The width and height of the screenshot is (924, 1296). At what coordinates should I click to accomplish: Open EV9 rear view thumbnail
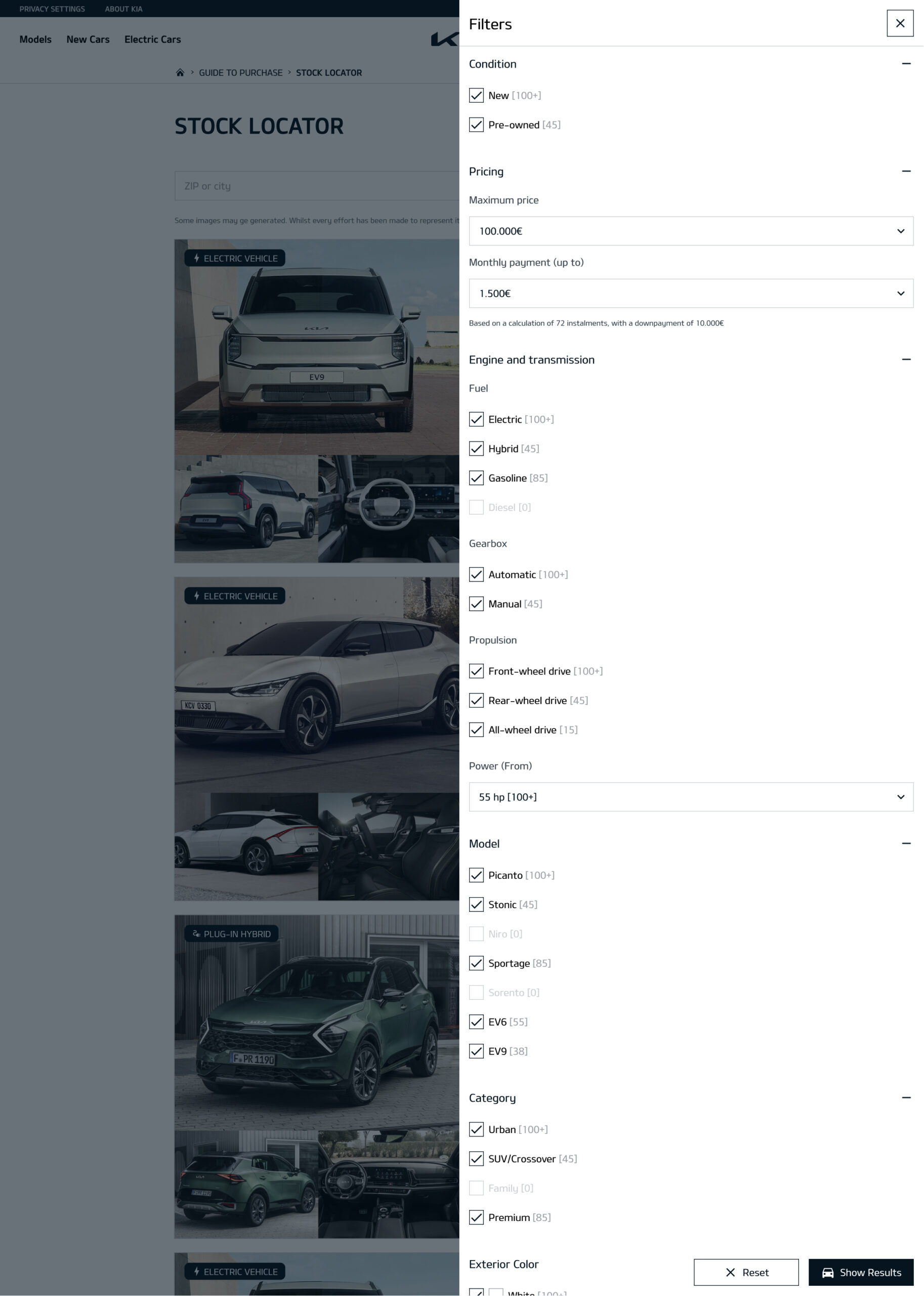tap(246, 509)
